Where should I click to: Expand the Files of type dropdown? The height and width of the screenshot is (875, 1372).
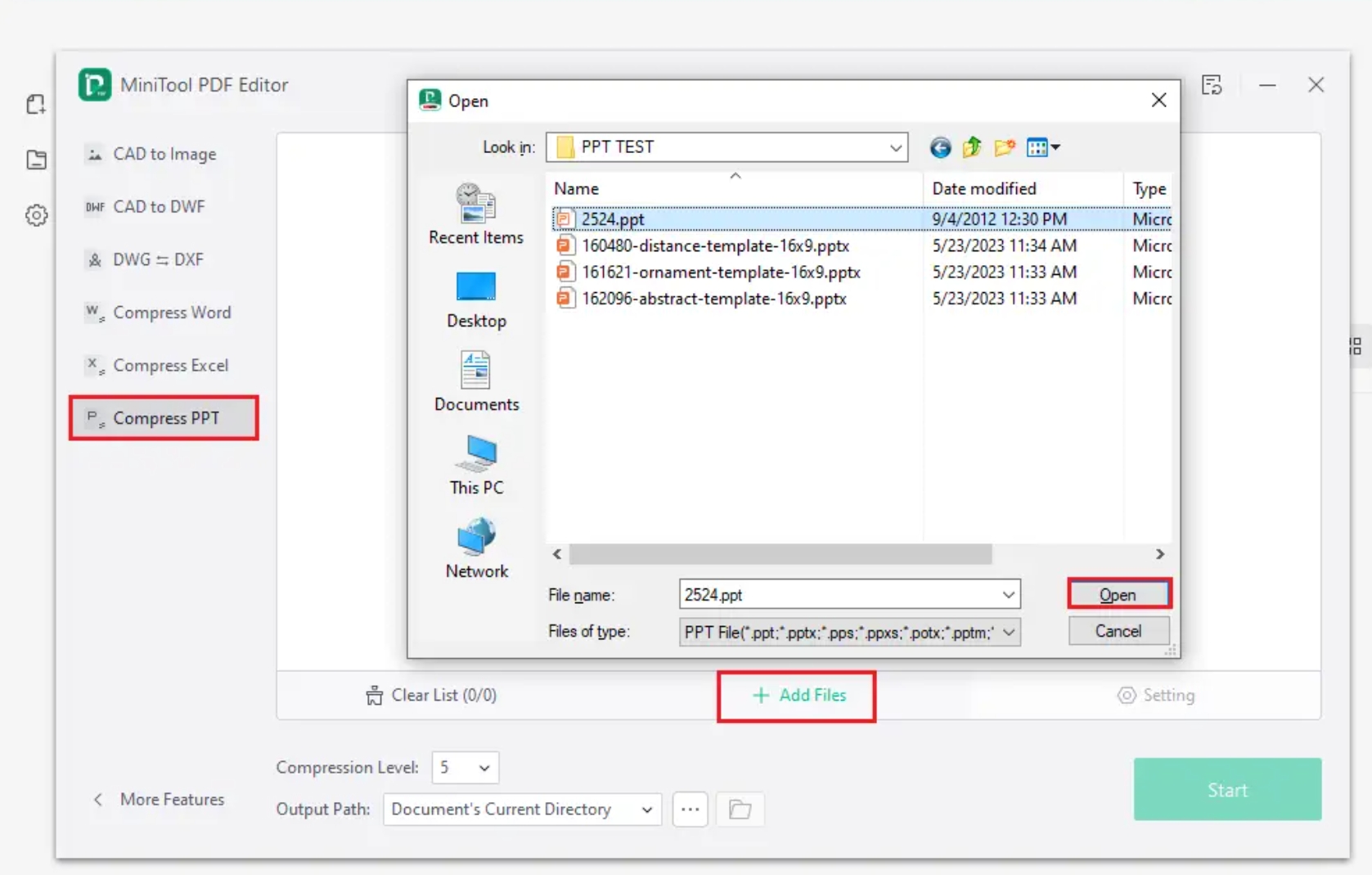1009,632
